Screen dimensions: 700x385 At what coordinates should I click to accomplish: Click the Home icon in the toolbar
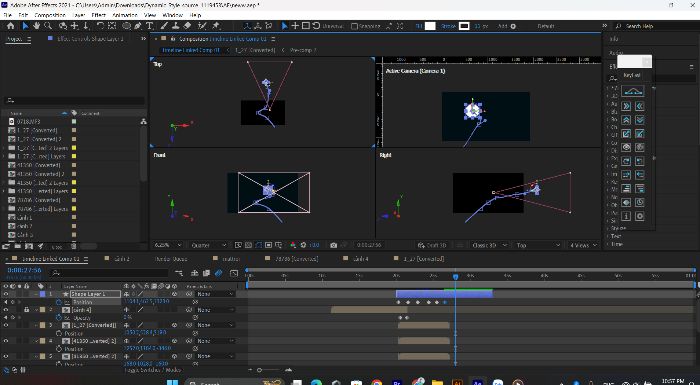11,26
